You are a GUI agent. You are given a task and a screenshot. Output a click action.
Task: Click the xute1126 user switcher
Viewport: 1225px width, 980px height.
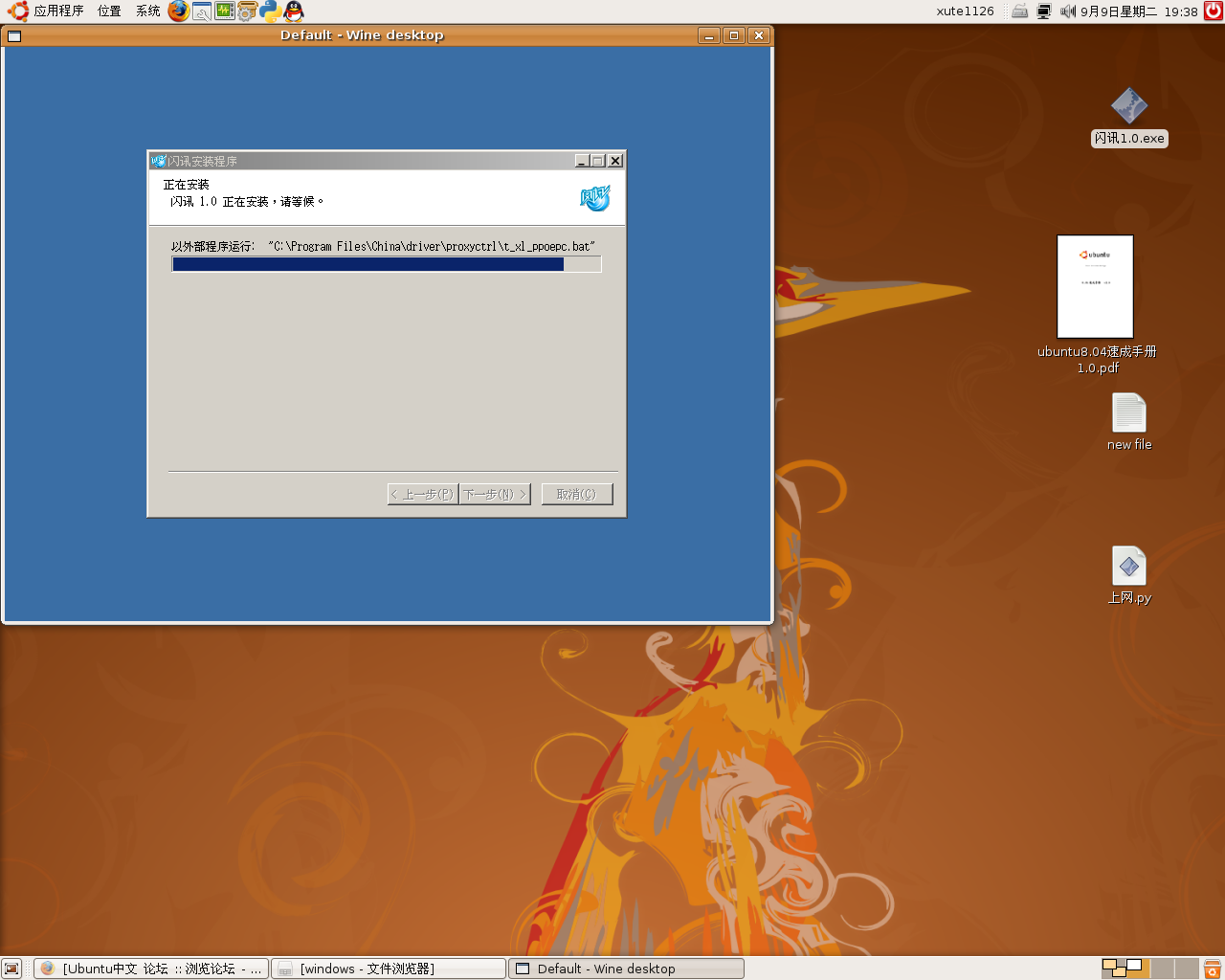[x=965, y=11]
